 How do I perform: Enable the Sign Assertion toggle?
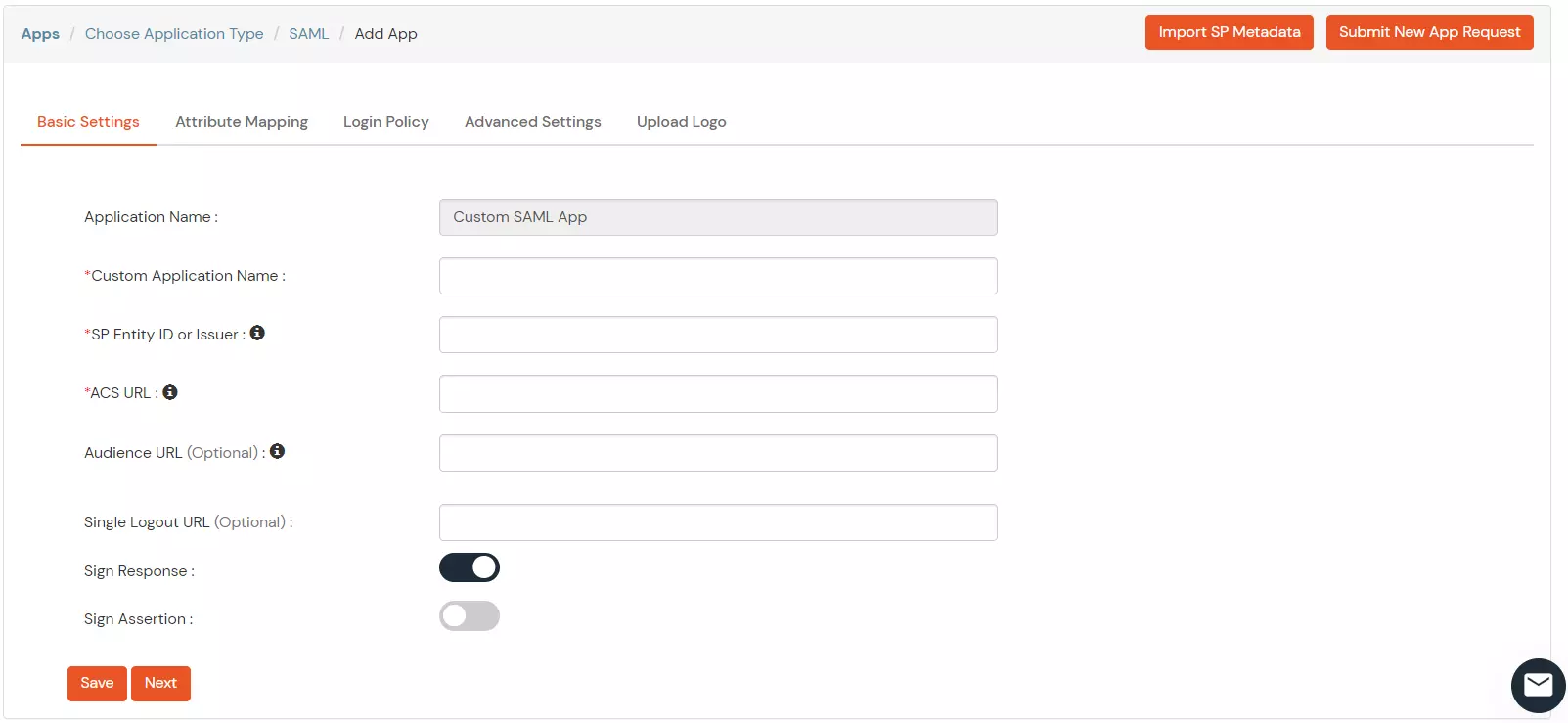(470, 615)
